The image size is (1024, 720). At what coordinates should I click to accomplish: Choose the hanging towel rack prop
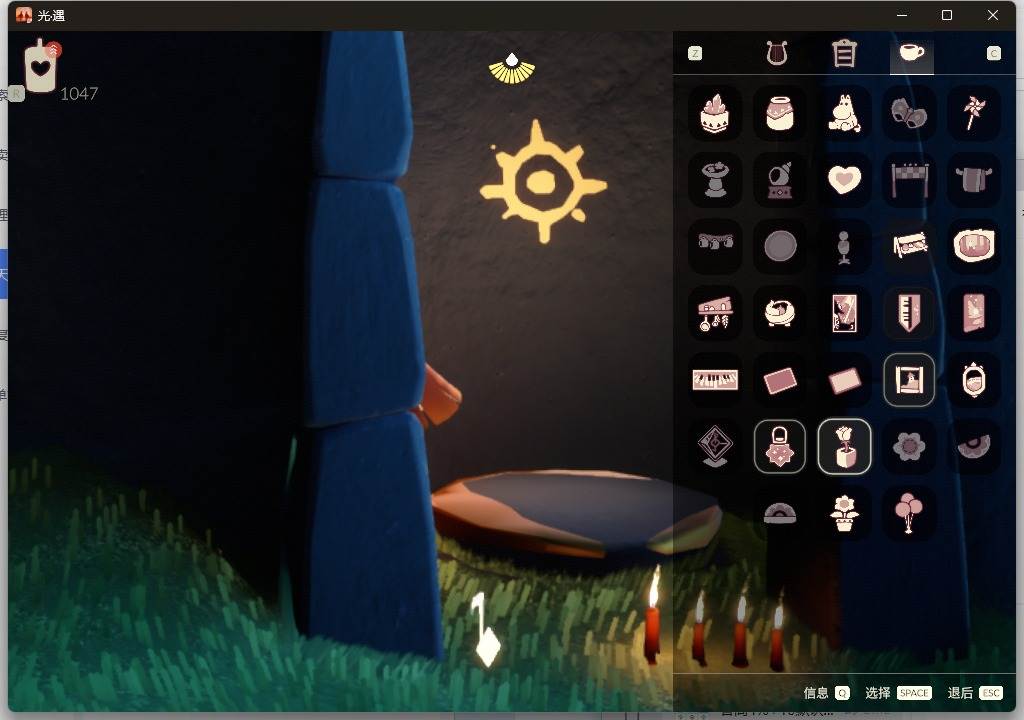click(x=974, y=179)
